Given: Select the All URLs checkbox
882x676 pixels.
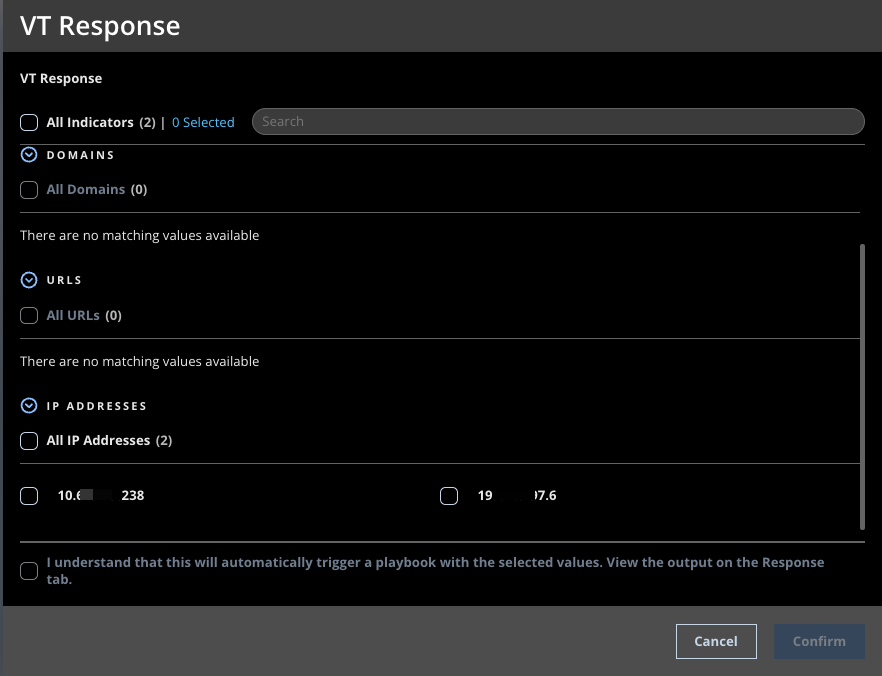Looking at the screenshot, I should [x=29, y=315].
